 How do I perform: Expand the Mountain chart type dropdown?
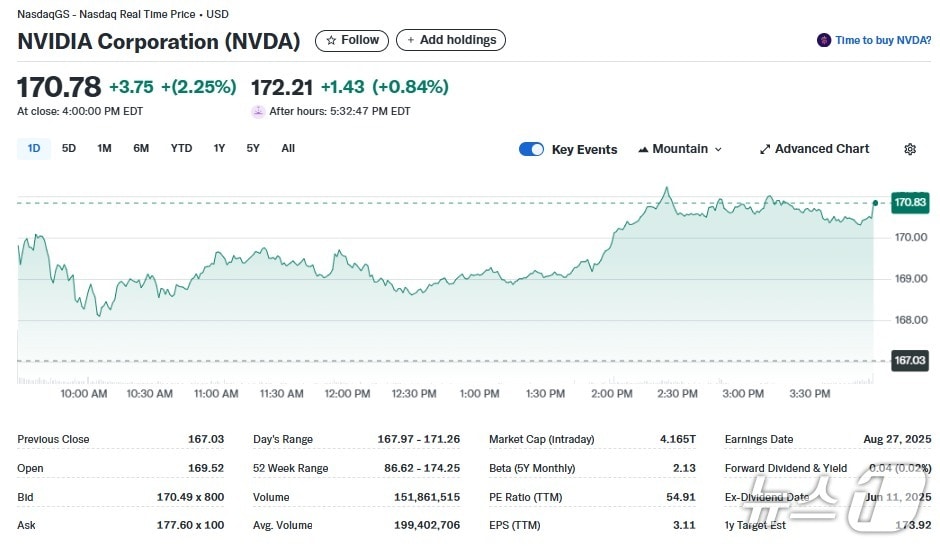(x=717, y=149)
